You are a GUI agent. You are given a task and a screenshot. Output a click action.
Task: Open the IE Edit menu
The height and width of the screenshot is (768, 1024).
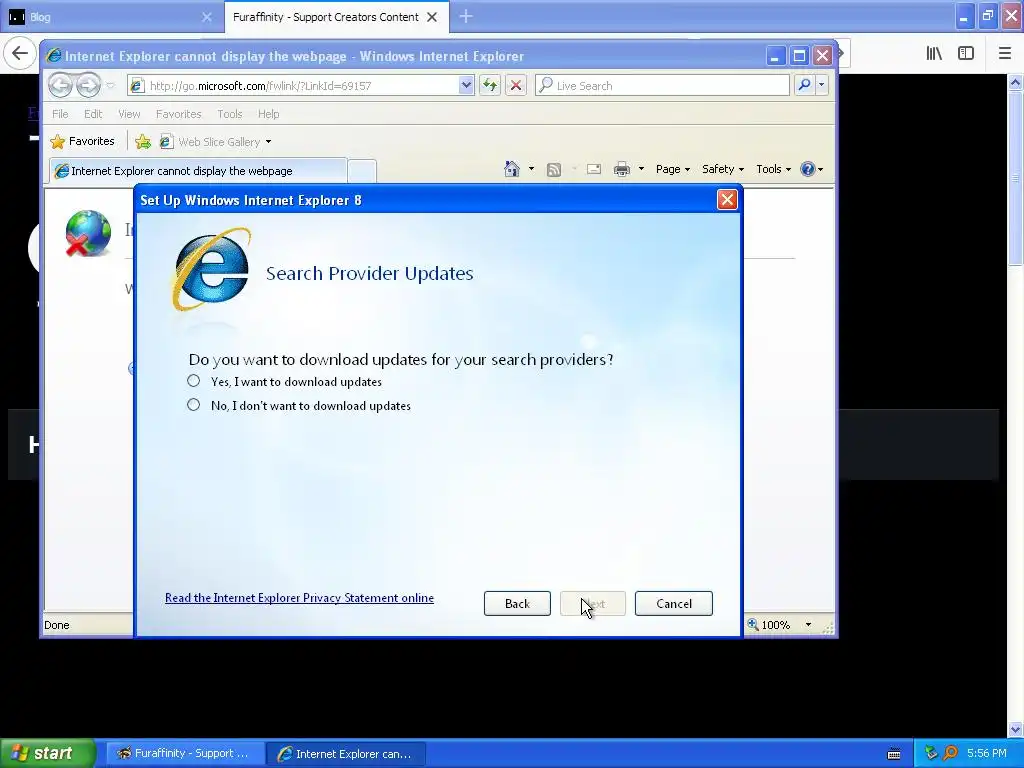93,114
